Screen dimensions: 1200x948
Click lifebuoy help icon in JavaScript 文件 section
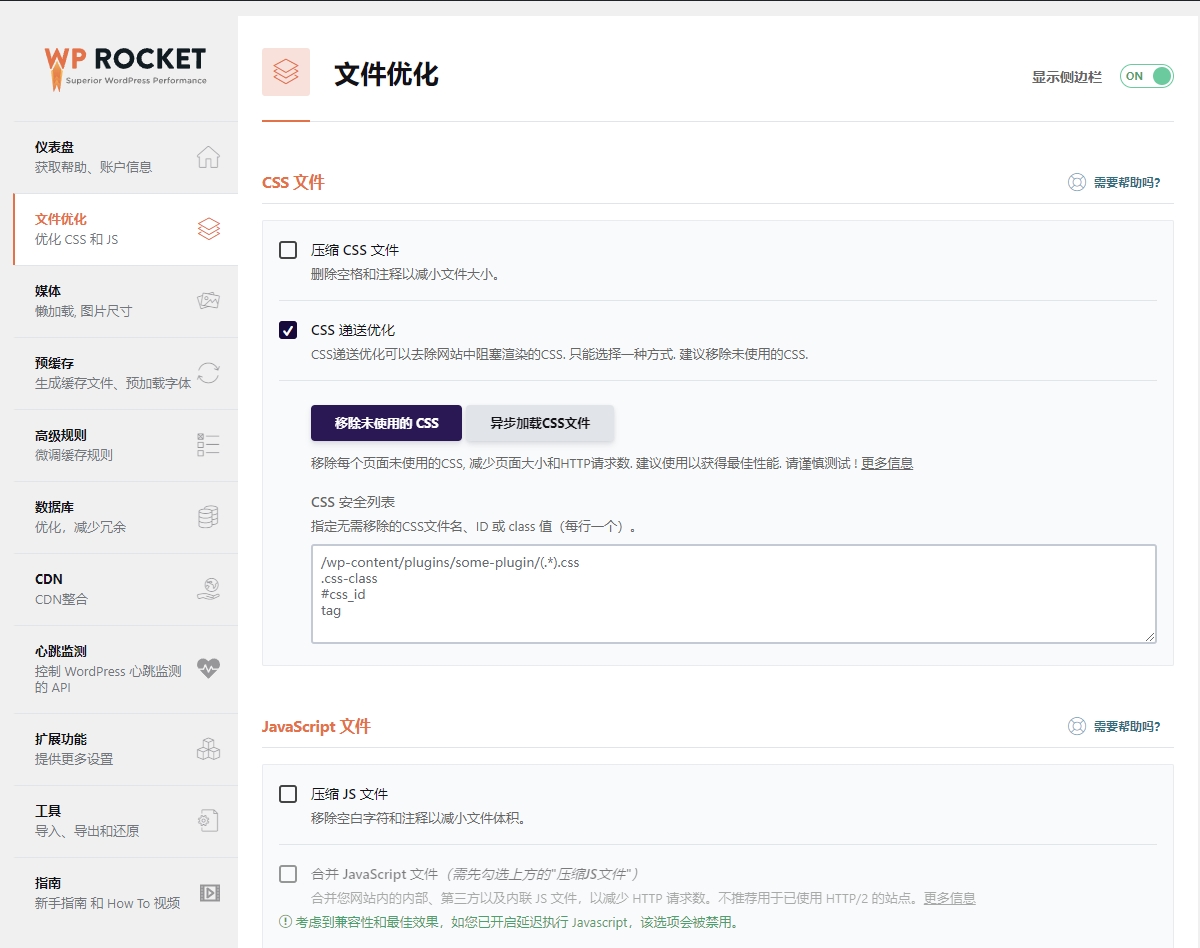tap(1077, 727)
